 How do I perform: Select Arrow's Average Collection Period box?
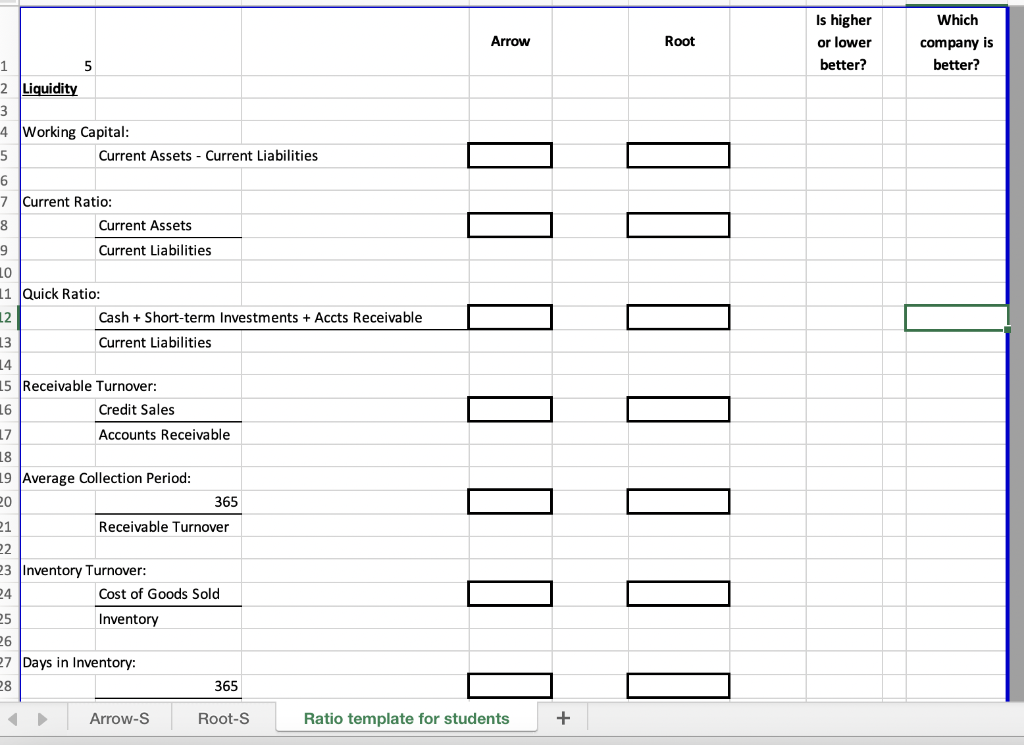[x=510, y=501]
